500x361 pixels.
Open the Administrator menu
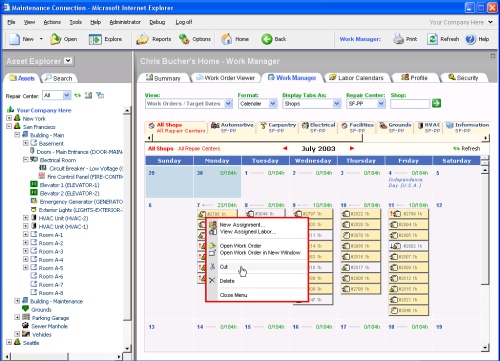pos(125,22)
